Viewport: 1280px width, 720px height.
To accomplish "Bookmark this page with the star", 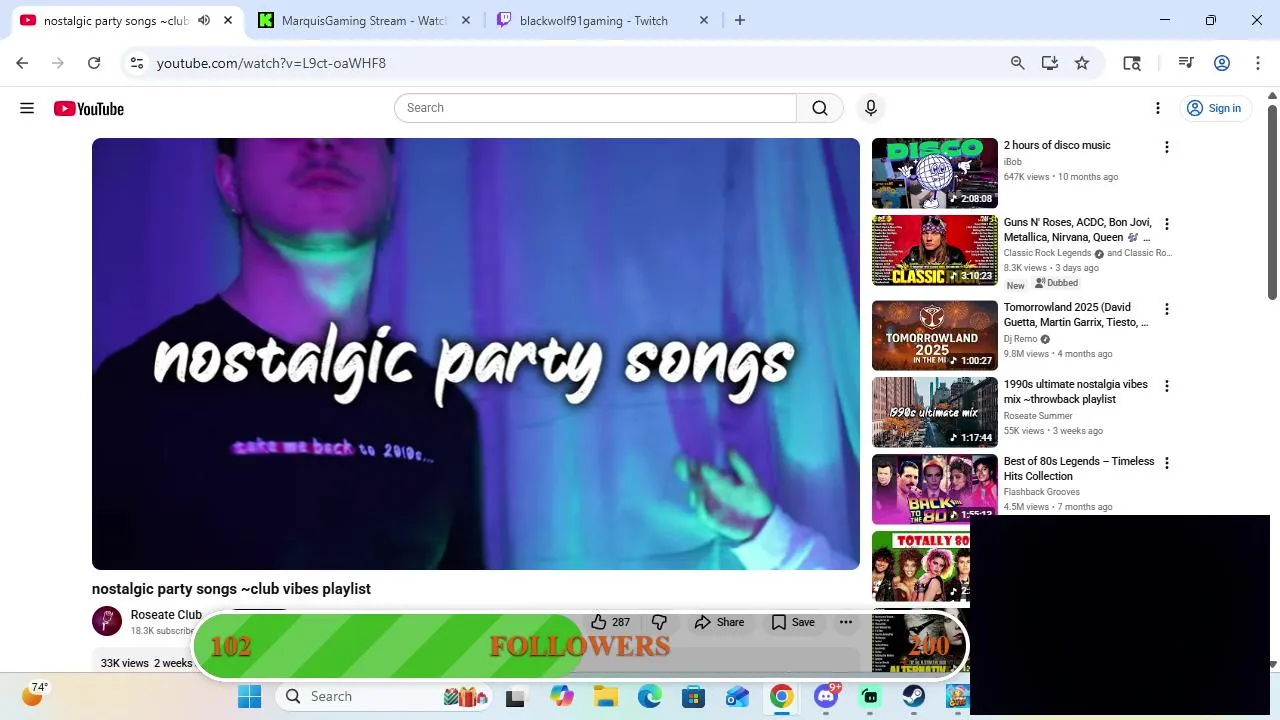I will (x=1082, y=63).
